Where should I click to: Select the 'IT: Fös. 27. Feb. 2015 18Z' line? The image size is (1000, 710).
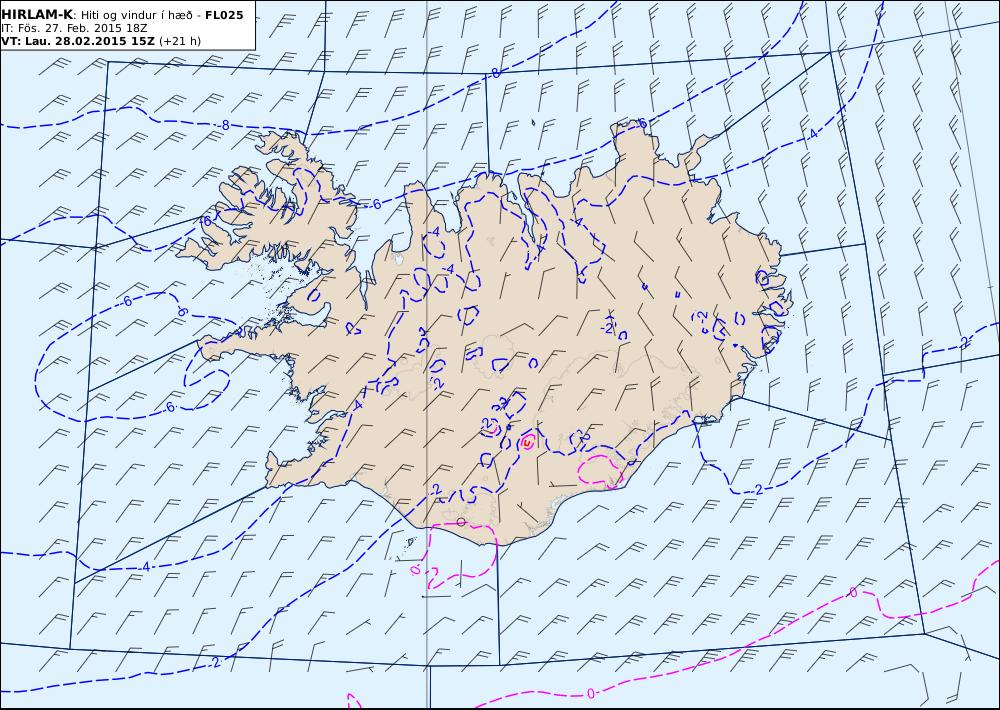click(75, 29)
